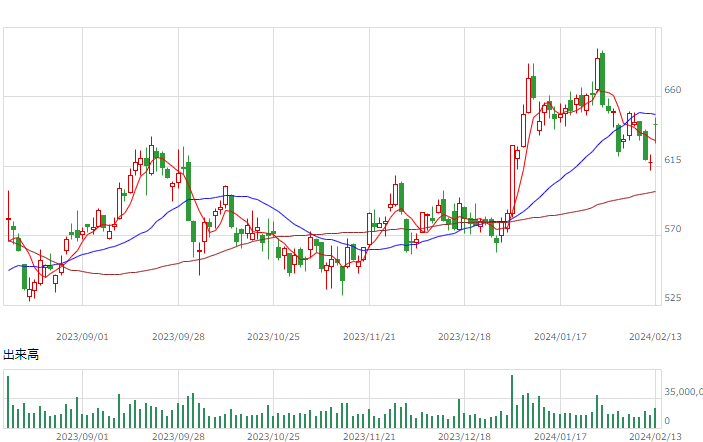Click the 出来高 volume heading
Screen dimensions: 703x442
[x=21, y=355]
